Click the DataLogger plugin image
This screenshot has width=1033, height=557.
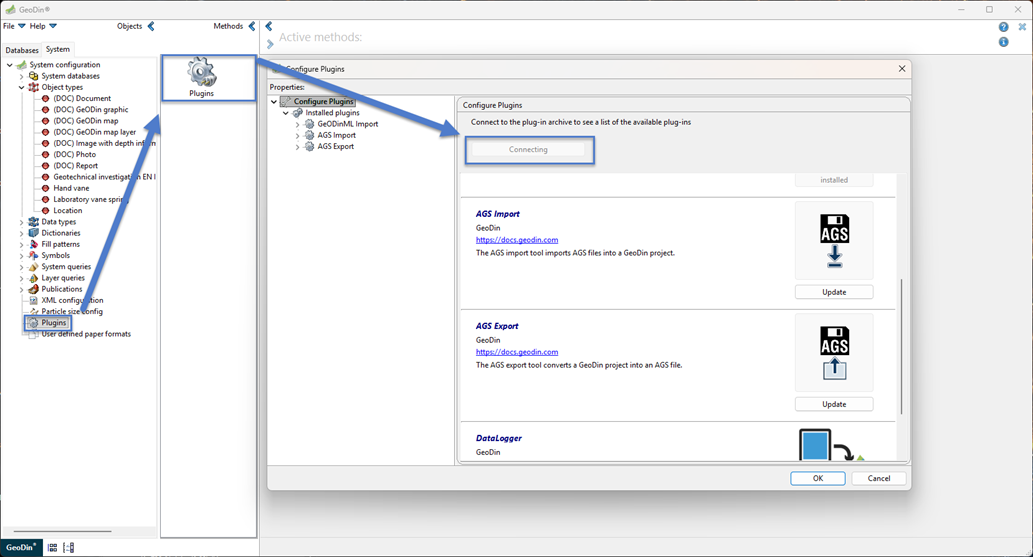point(815,445)
